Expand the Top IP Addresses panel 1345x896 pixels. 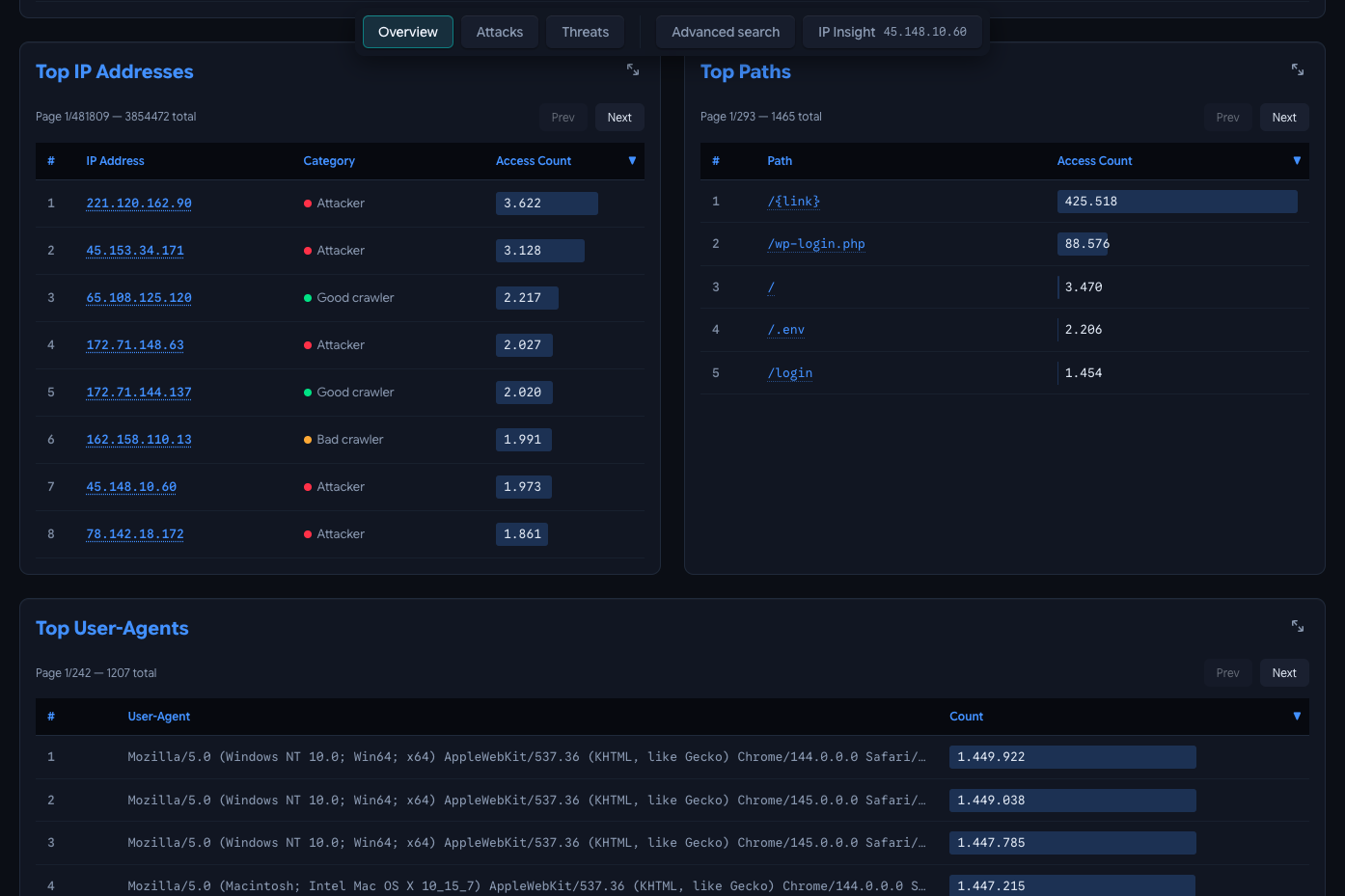pyautogui.click(x=633, y=69)
